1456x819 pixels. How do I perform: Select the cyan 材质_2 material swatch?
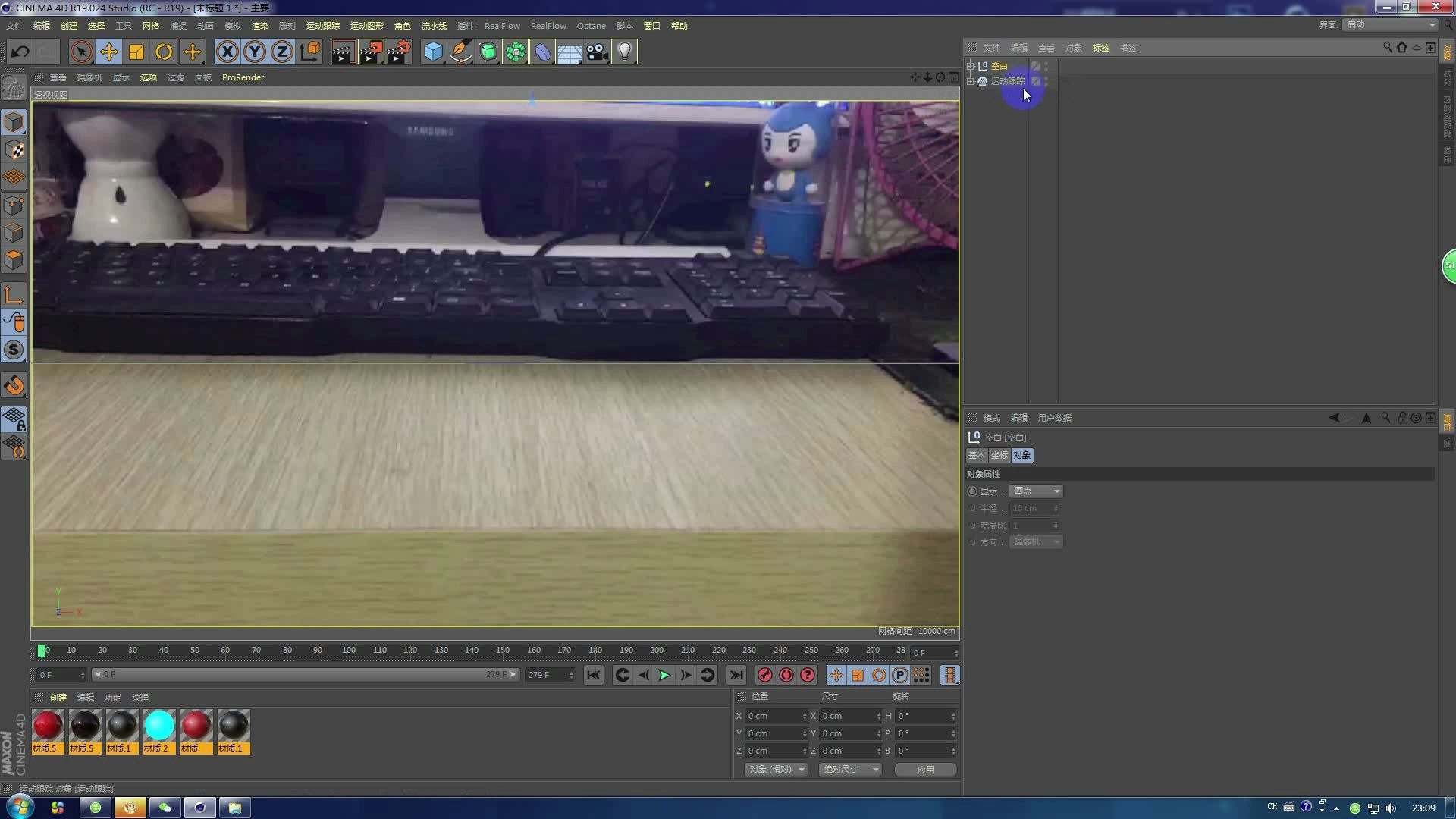pos(159,726)
